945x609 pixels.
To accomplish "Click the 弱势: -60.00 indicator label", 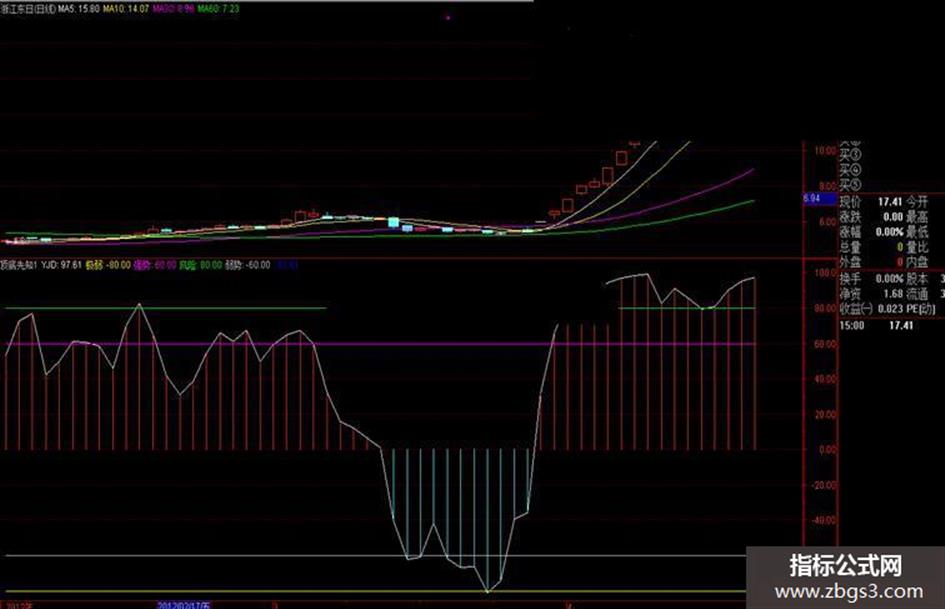I will (247, 265).
